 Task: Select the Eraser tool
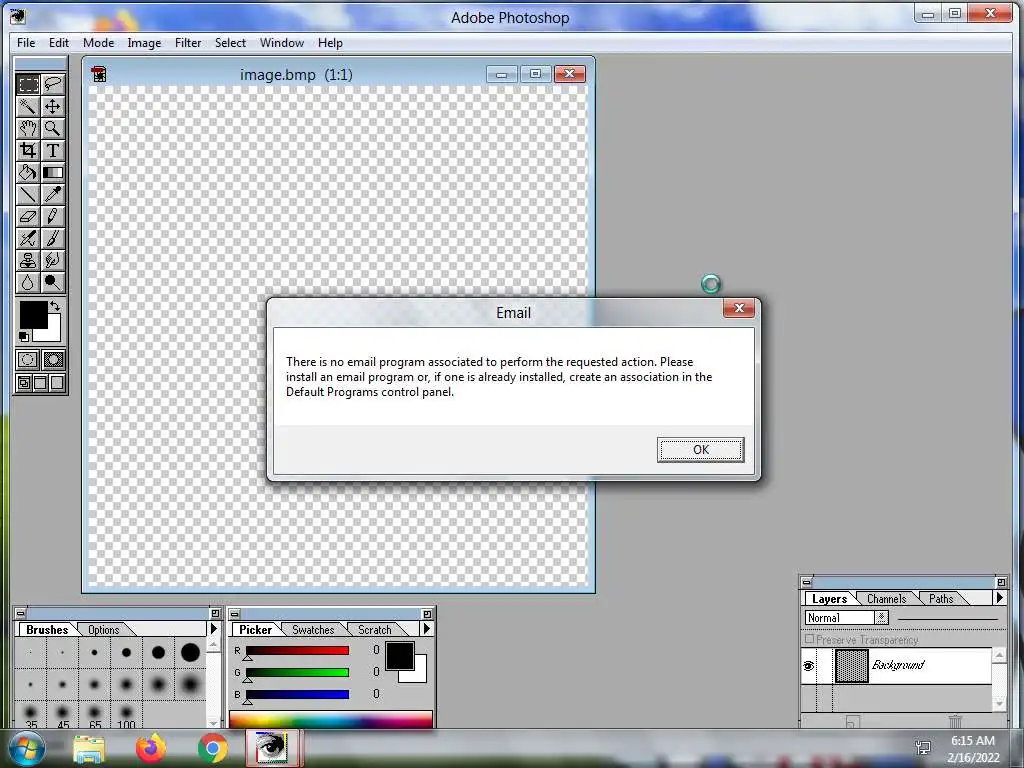(28, 217)
